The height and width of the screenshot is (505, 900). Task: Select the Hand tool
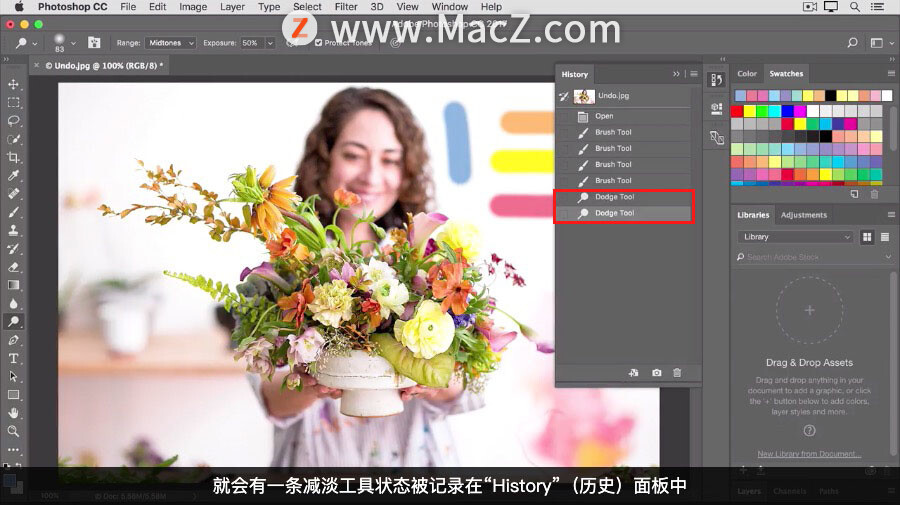[13, 413]
